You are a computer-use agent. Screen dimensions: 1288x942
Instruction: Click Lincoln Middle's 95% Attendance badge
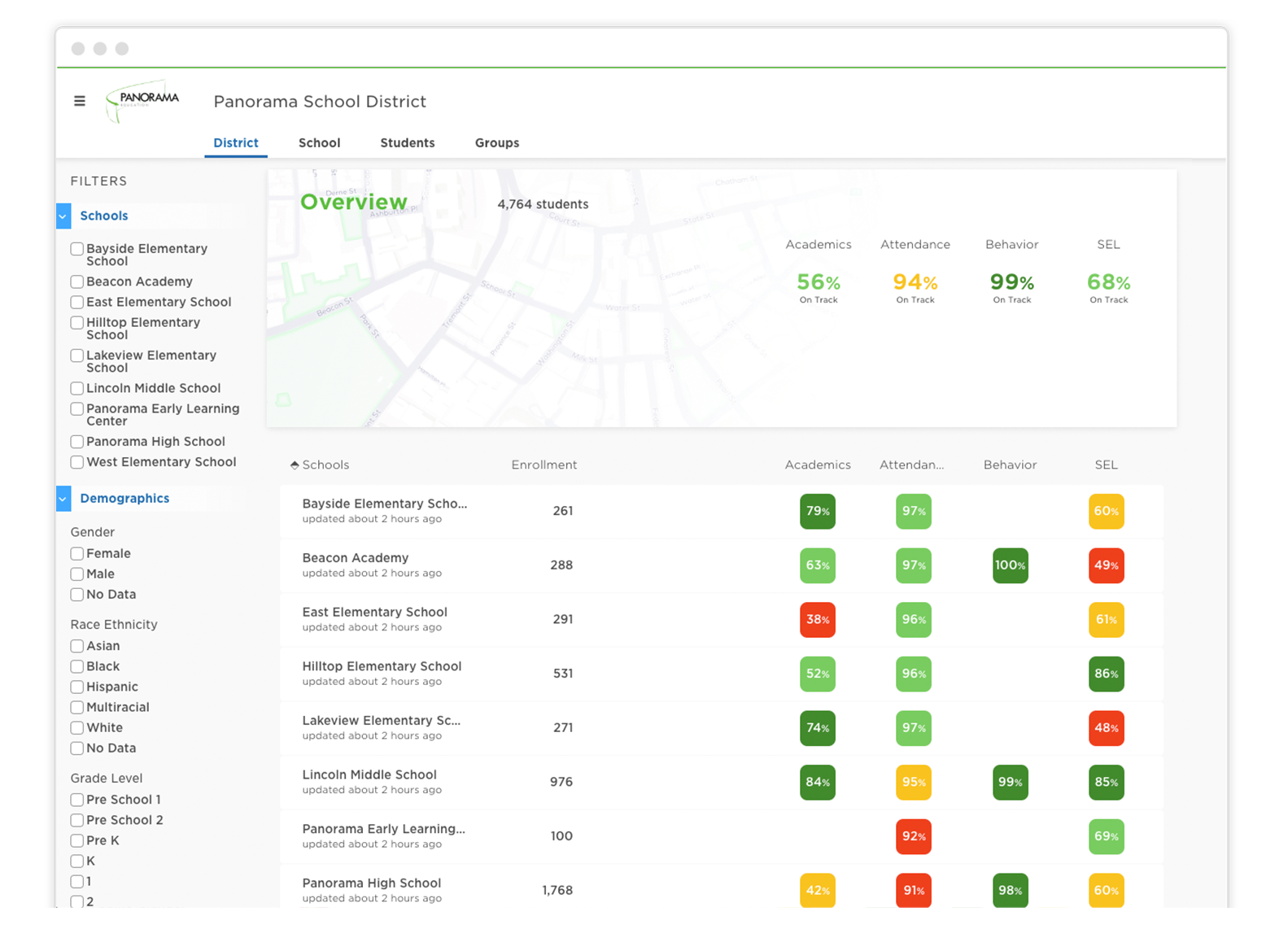[x=914, y=783]
